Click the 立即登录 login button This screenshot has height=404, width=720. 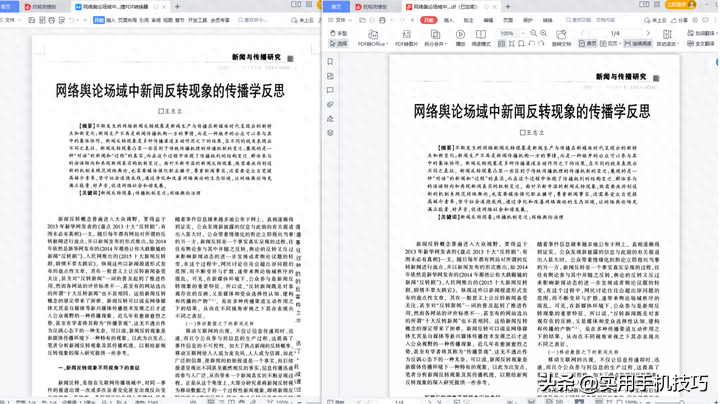click(x=681, y=5)
